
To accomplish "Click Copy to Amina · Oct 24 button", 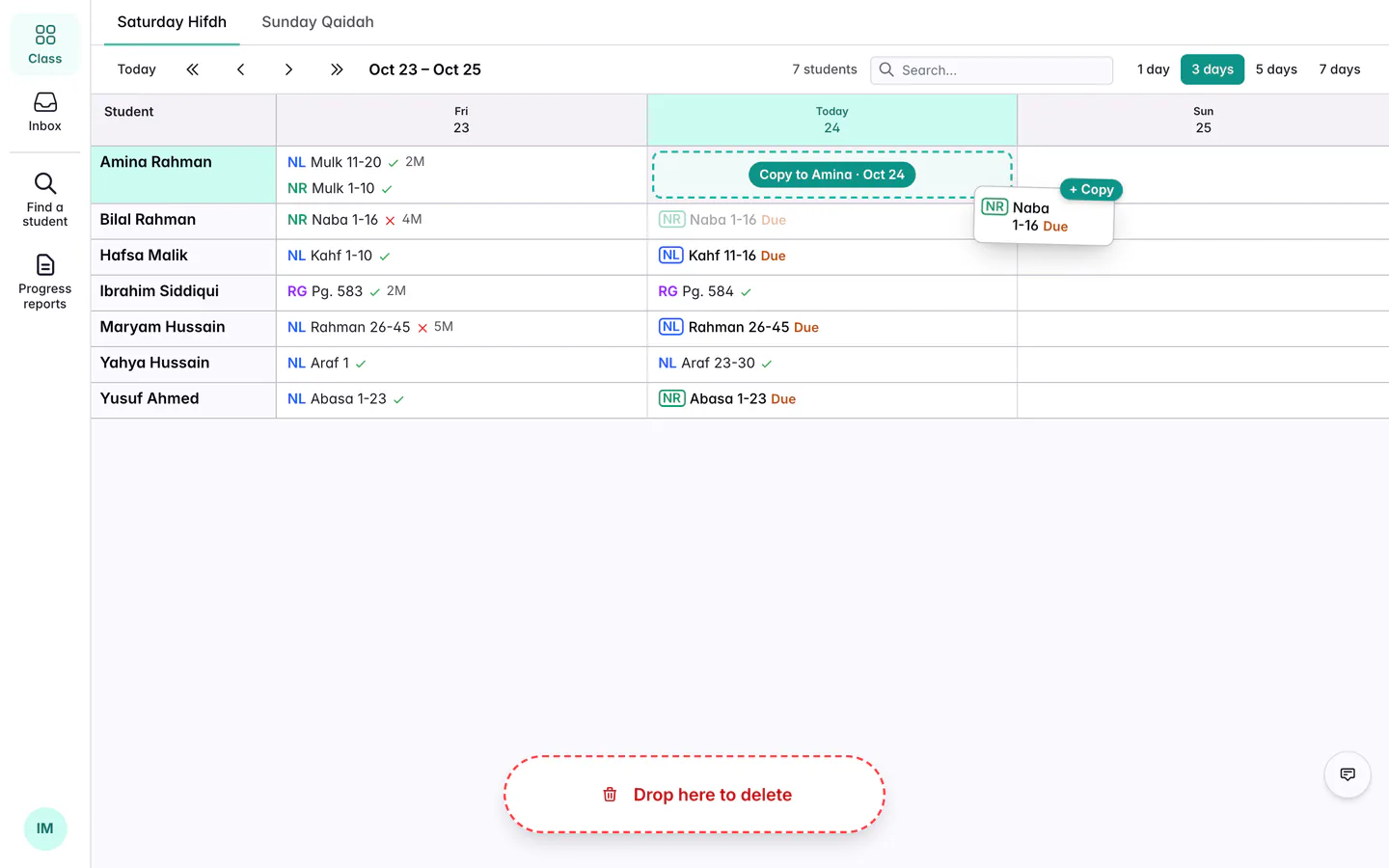I will (x=831, y=175).
